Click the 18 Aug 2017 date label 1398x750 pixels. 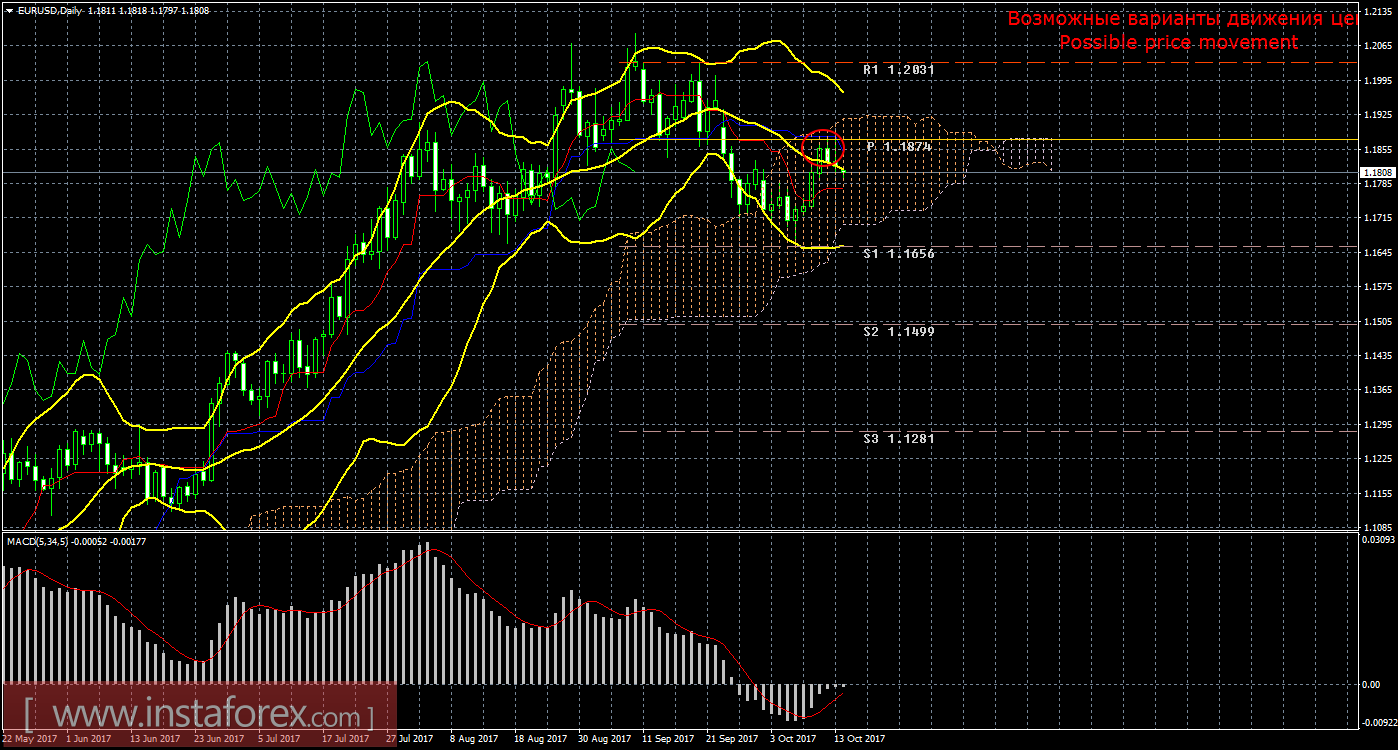click(540, 739)
